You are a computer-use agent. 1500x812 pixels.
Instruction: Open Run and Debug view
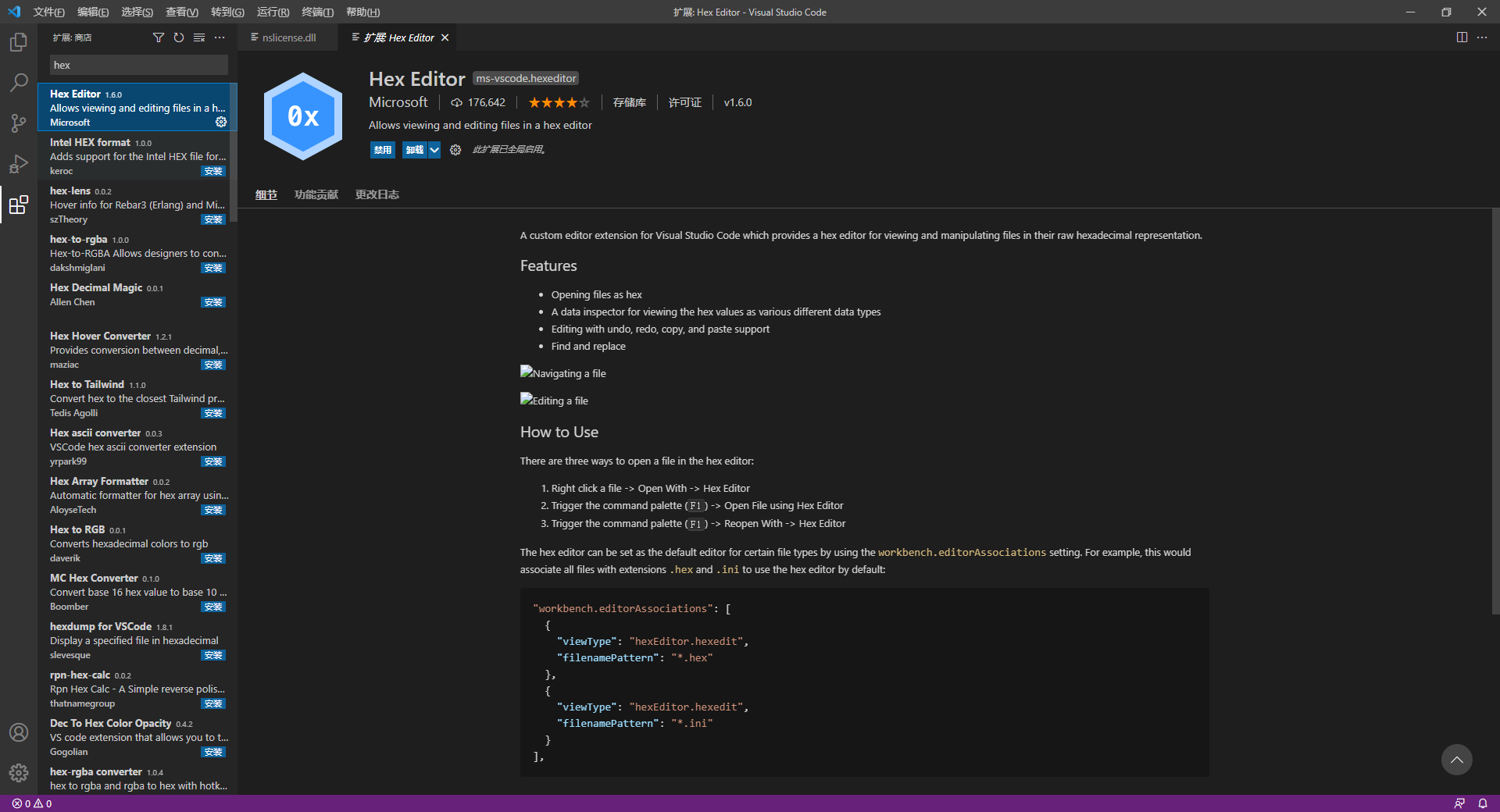click(x=19, y=164)
